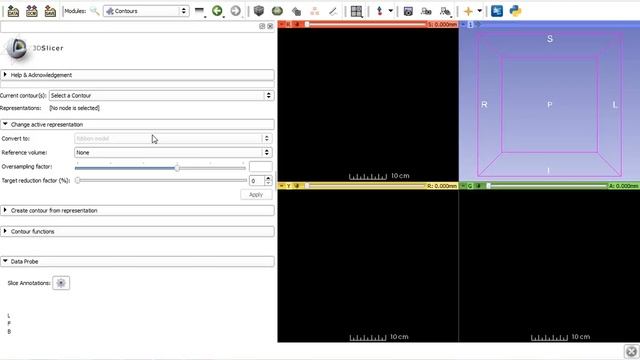This screenshot has height=360, width=640.
Task: Click the green slice link views icon
Action: coord(478,186)
